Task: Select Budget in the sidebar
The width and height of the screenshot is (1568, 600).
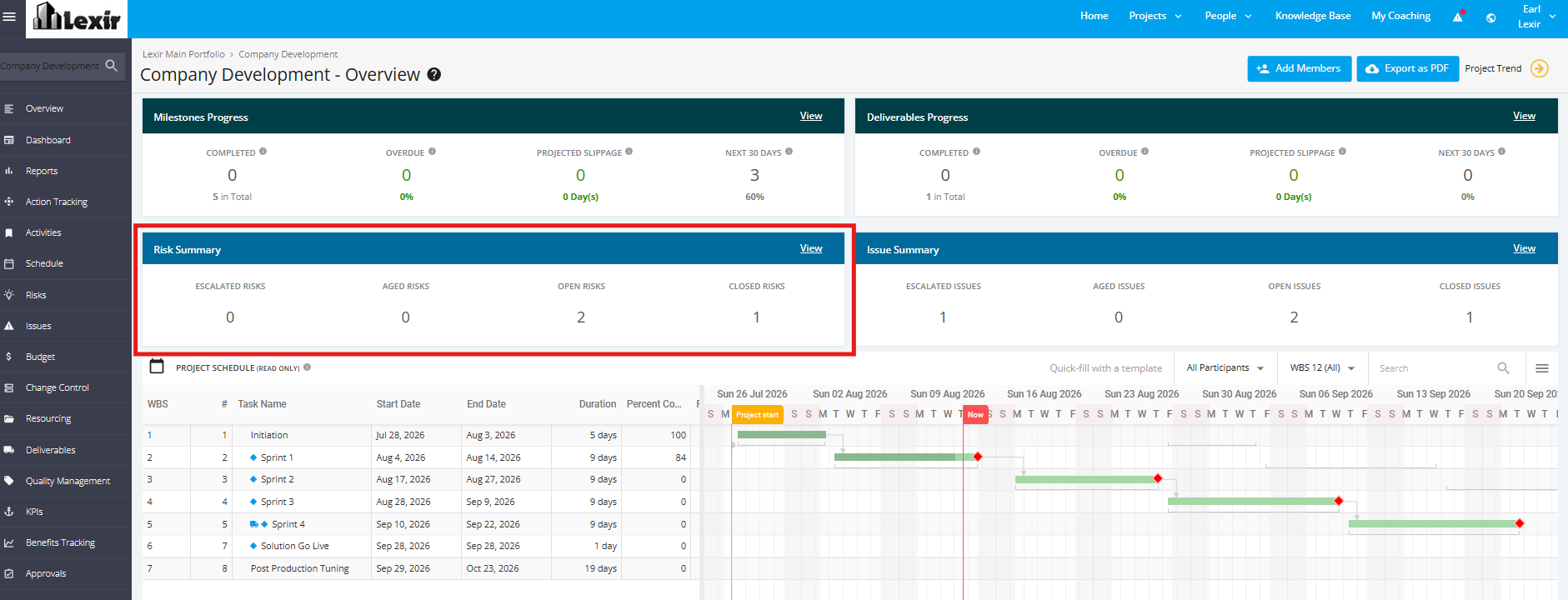Action: point(40,357)
